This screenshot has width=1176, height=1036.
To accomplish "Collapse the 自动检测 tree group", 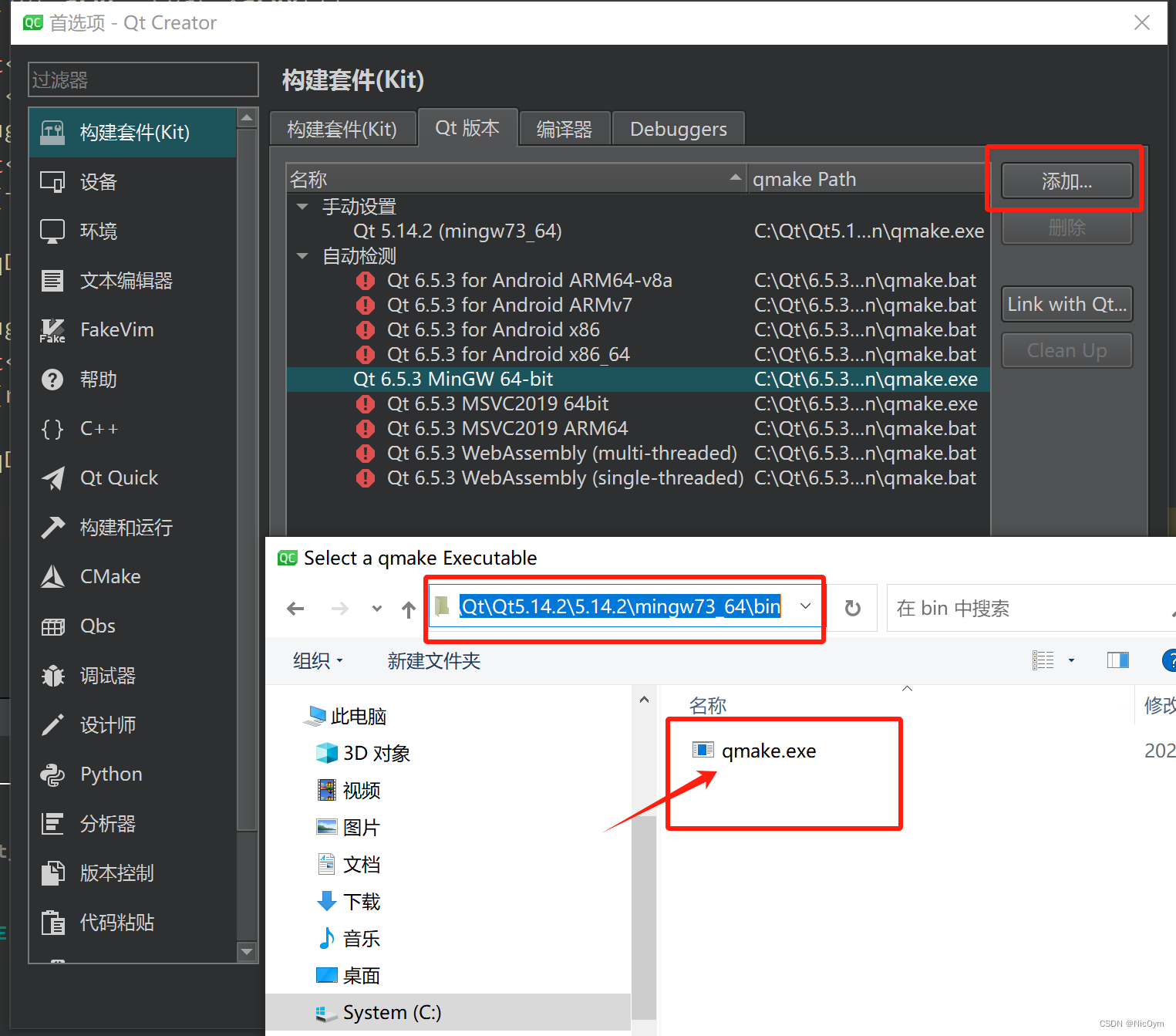I will tap(303, 256).
